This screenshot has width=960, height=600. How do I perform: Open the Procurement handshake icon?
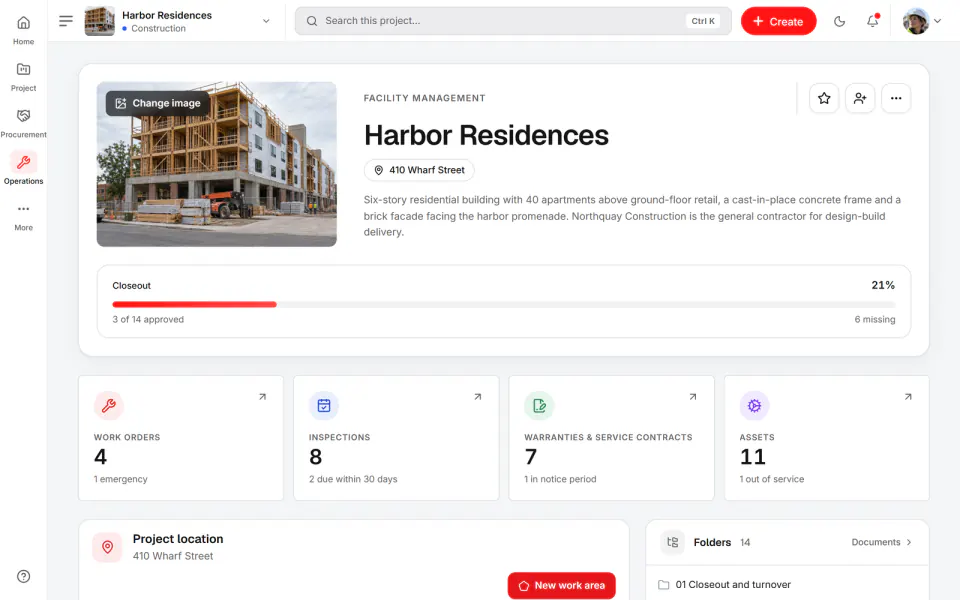click(23, 116)
